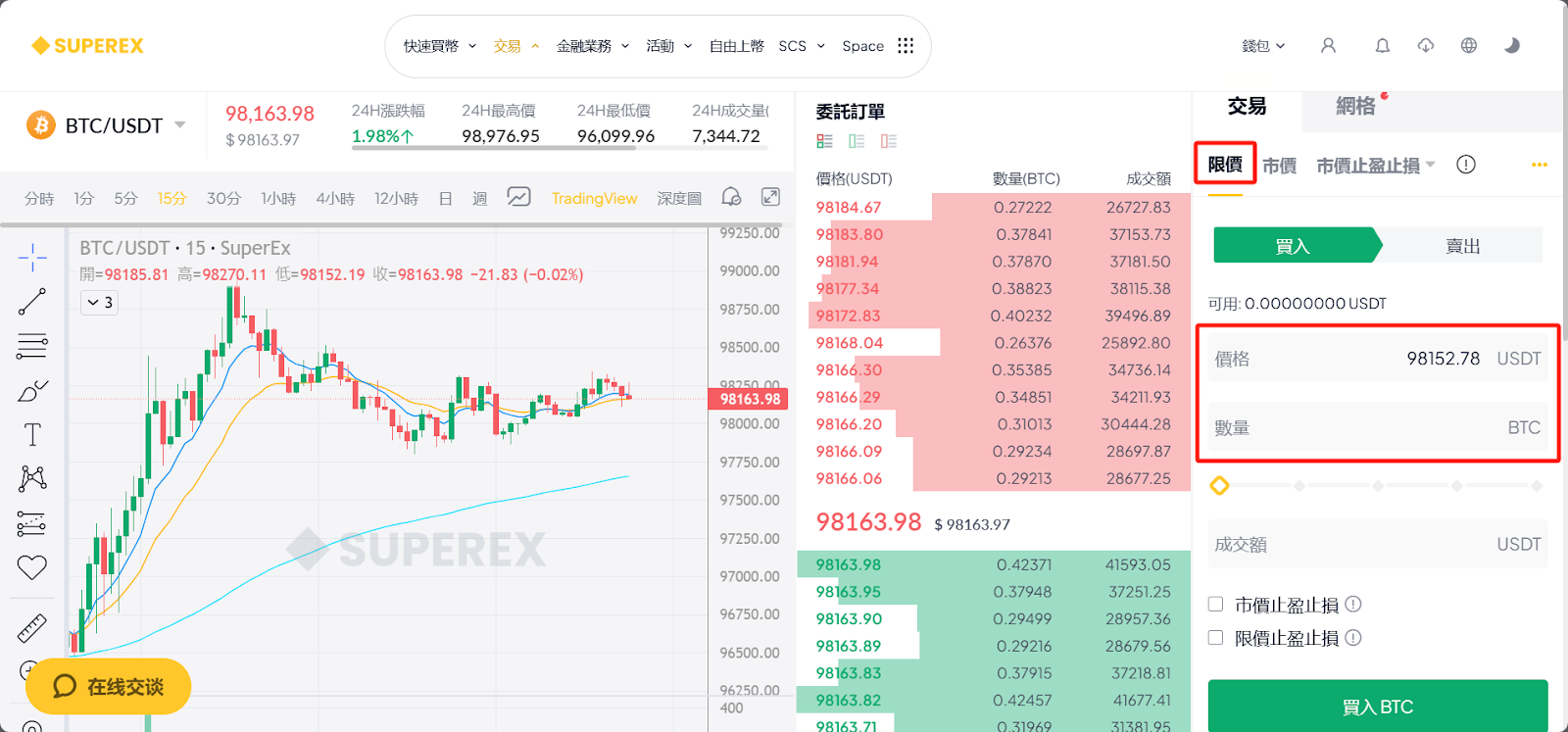Select 15分 chart interval

click(171, 198)
